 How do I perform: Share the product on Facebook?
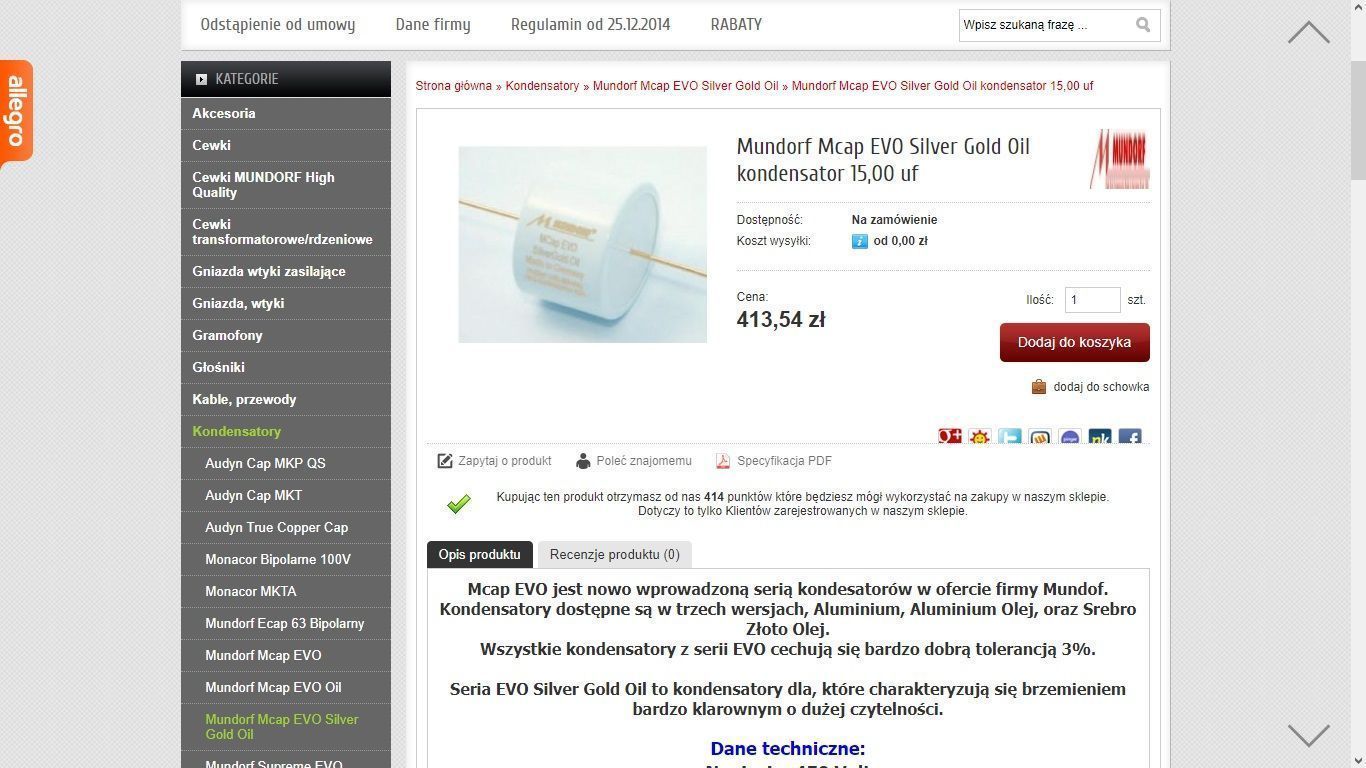point(1130,437)
